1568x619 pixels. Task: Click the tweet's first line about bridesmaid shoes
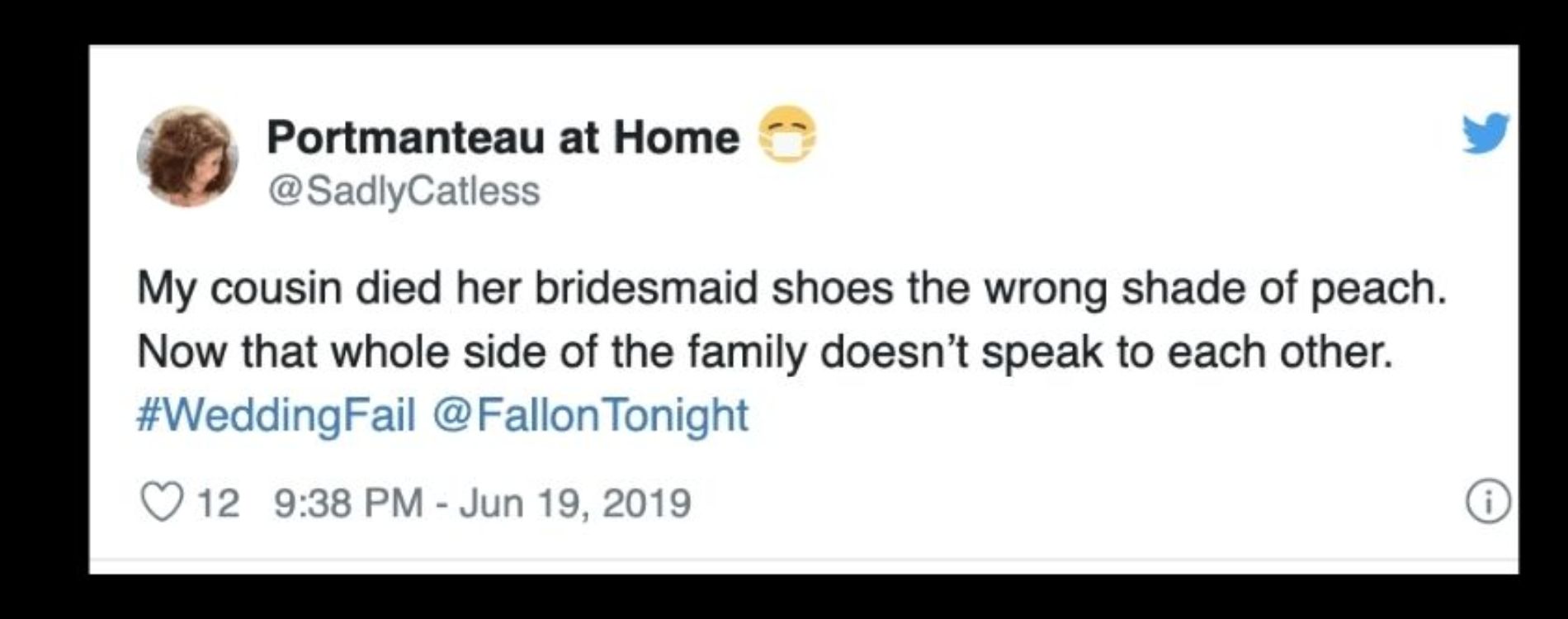(x=791, y=291)
